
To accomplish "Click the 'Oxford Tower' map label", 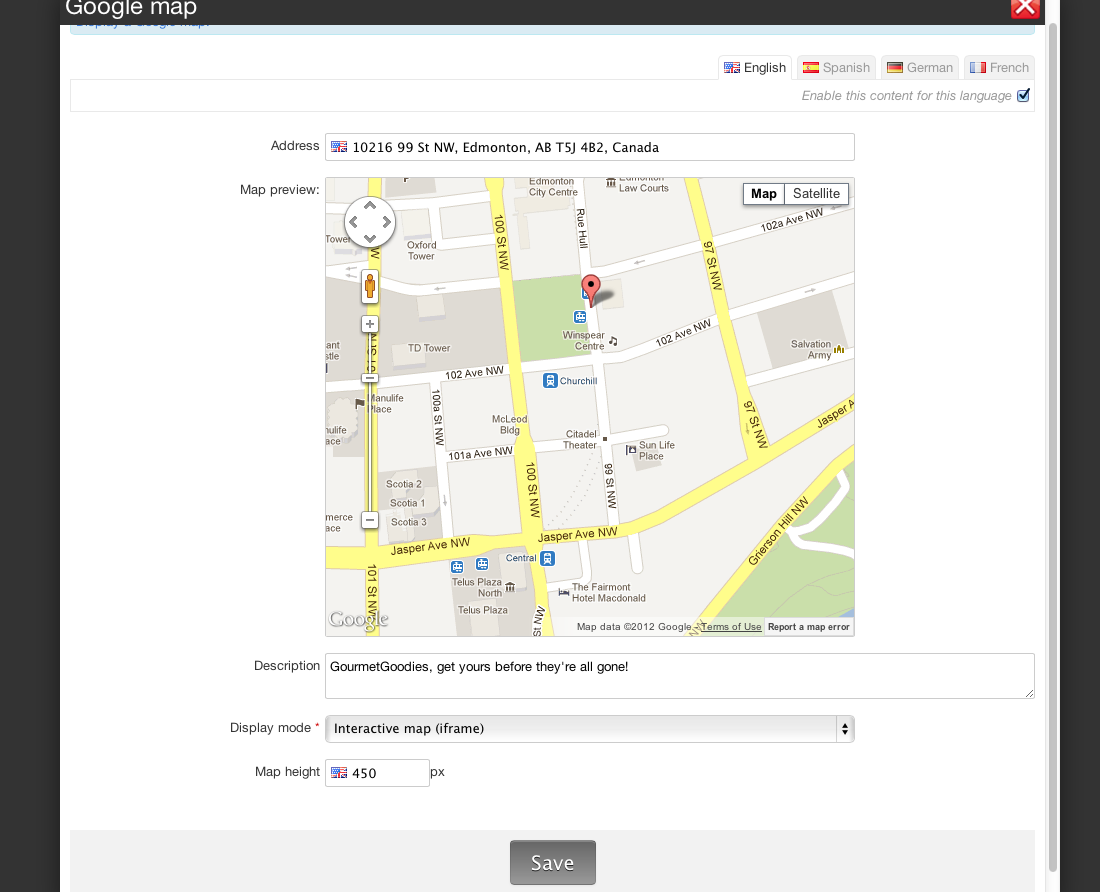I will click(422, 250).
